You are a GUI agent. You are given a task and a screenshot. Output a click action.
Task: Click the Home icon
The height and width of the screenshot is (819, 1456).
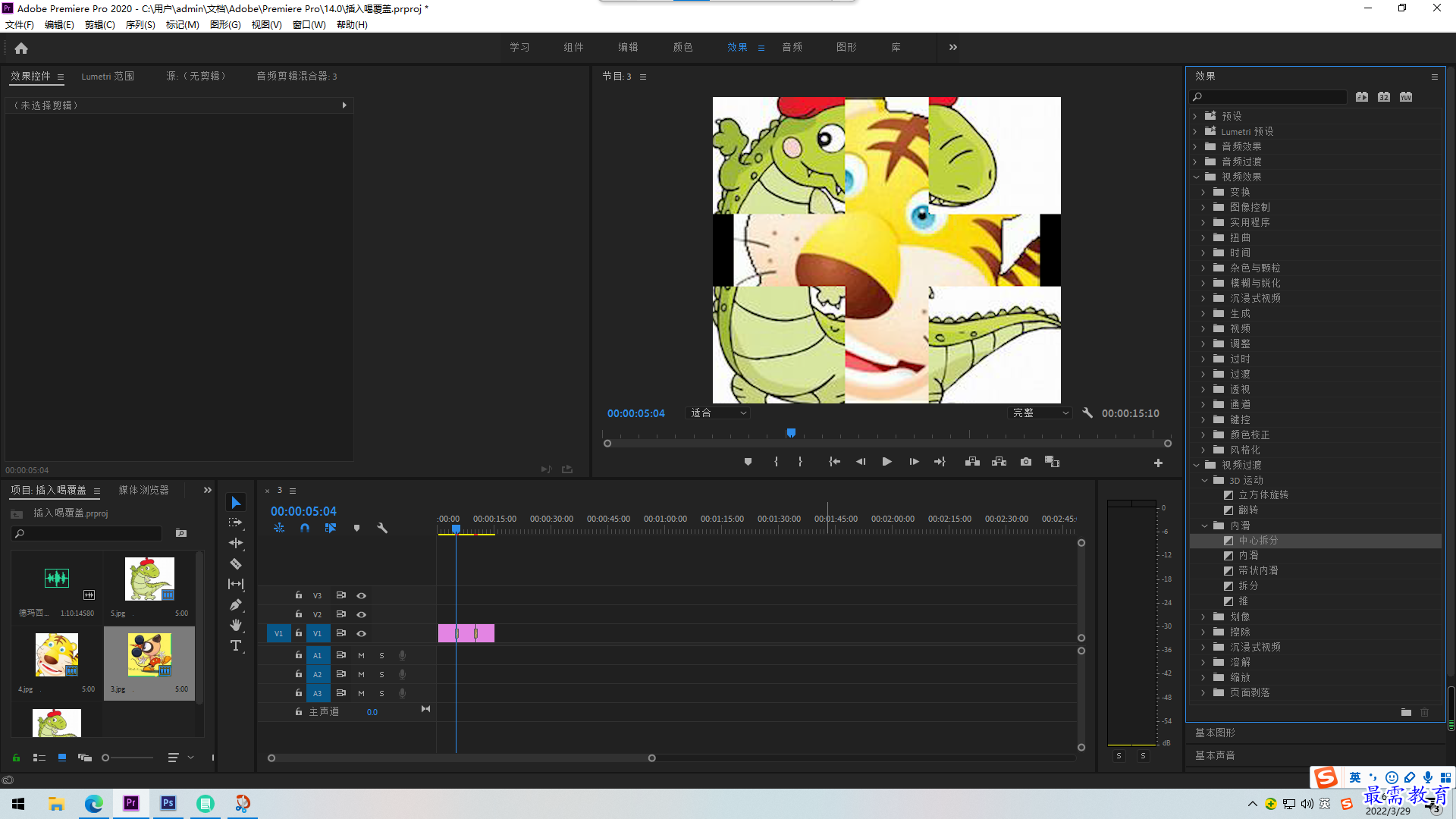click(x=21, y=48)
